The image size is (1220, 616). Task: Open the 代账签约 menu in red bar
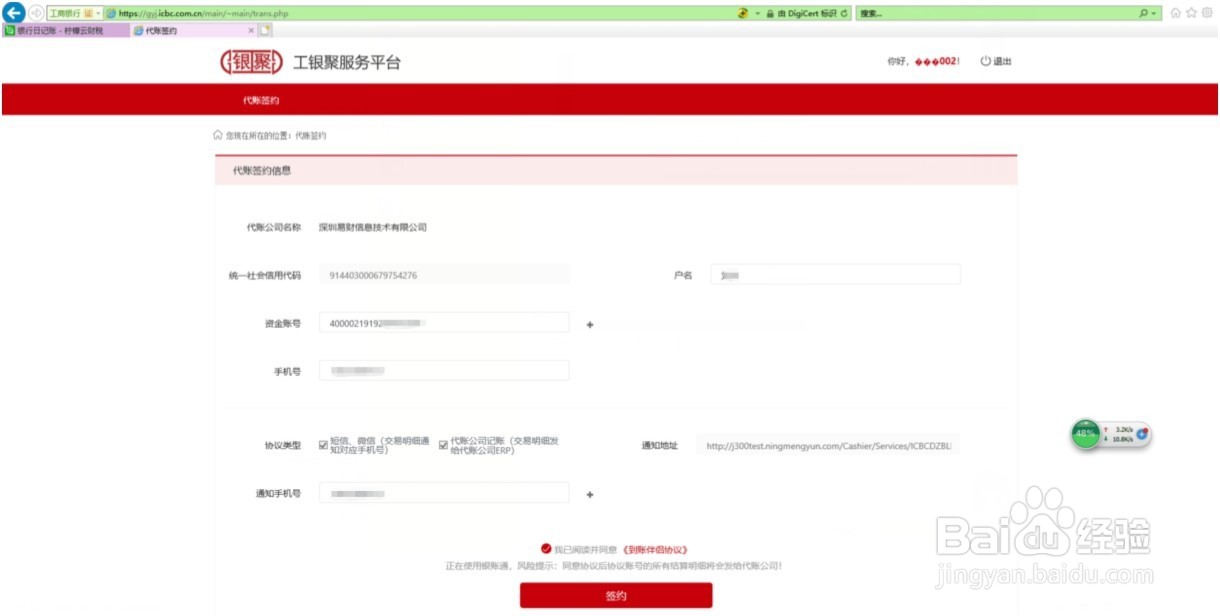coord(261,100)
